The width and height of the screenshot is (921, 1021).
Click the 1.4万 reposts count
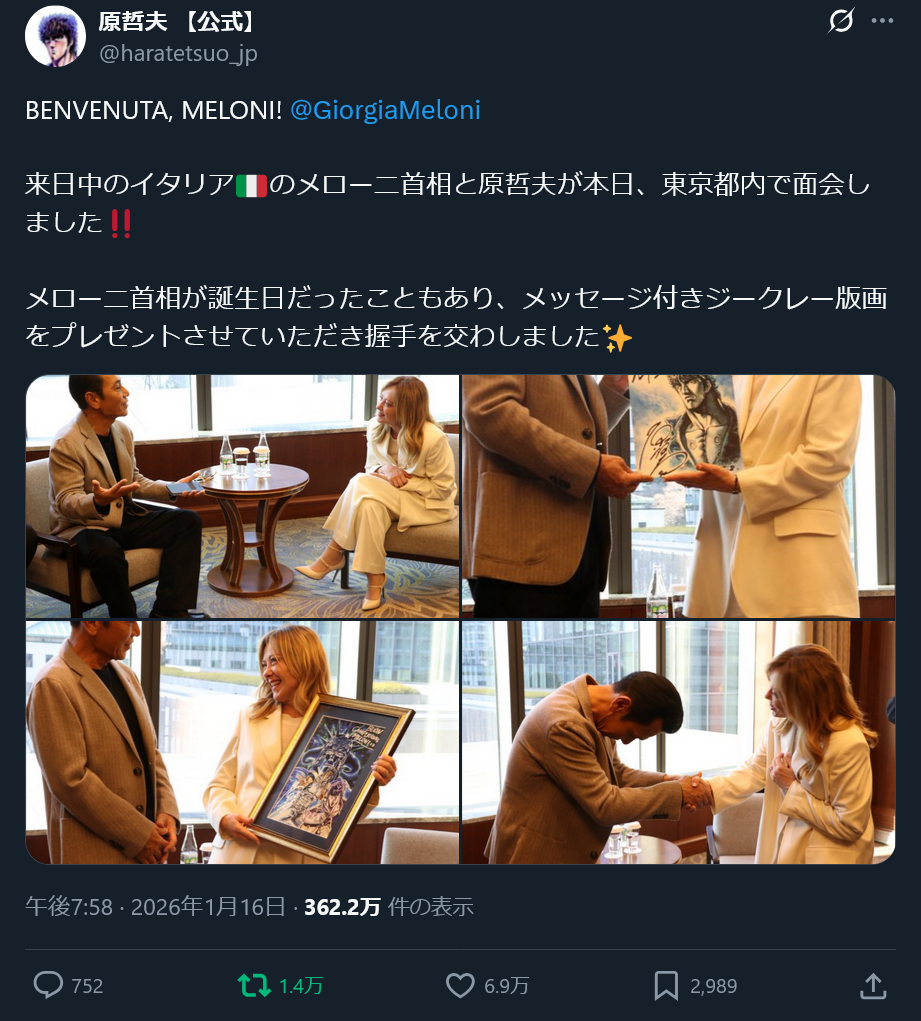coord(300,986)
